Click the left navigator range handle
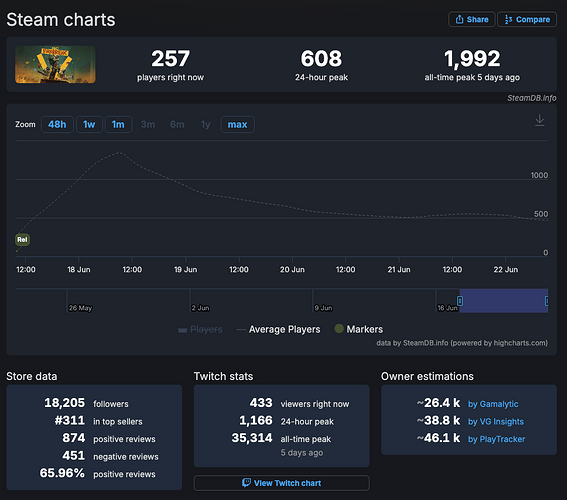Screen dimensions: 567x500 point(460,301)
